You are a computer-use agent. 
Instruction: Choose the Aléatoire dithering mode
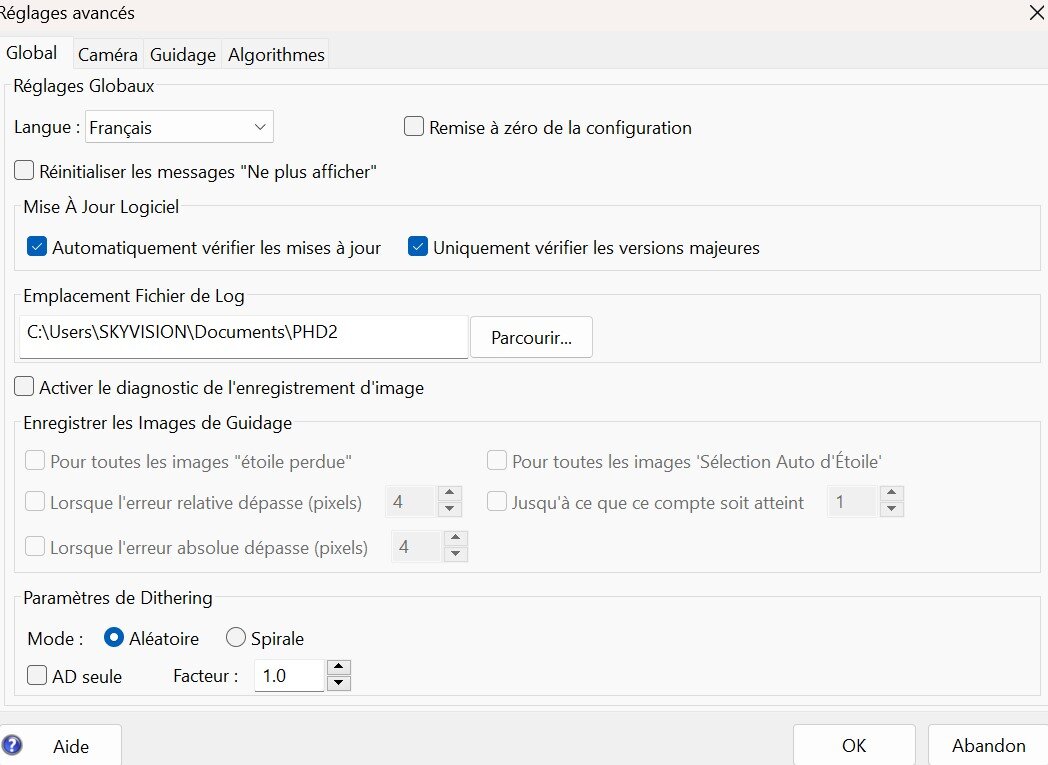coord(114,638)
